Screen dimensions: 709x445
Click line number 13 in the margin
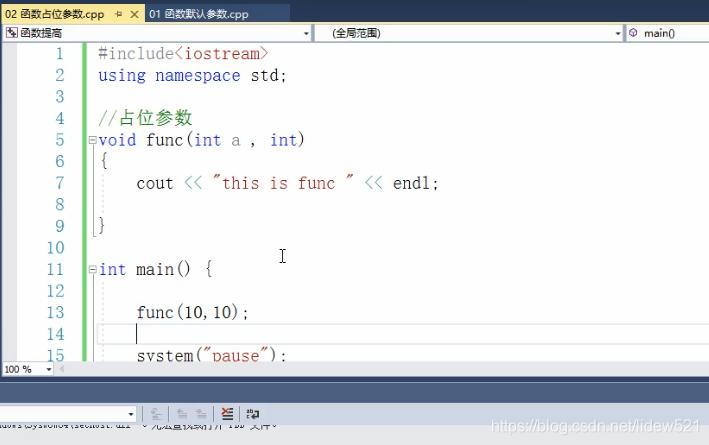56,312
